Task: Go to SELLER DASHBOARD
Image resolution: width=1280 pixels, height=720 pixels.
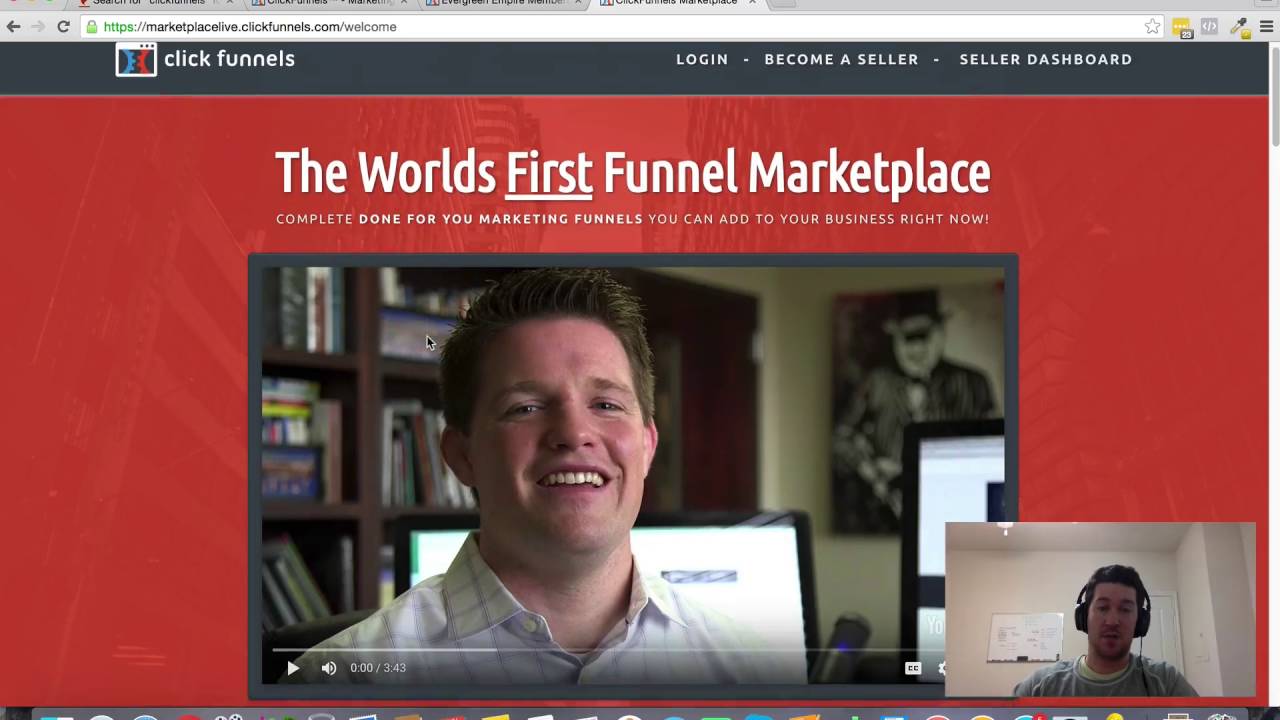Action: pos(1046,59)
